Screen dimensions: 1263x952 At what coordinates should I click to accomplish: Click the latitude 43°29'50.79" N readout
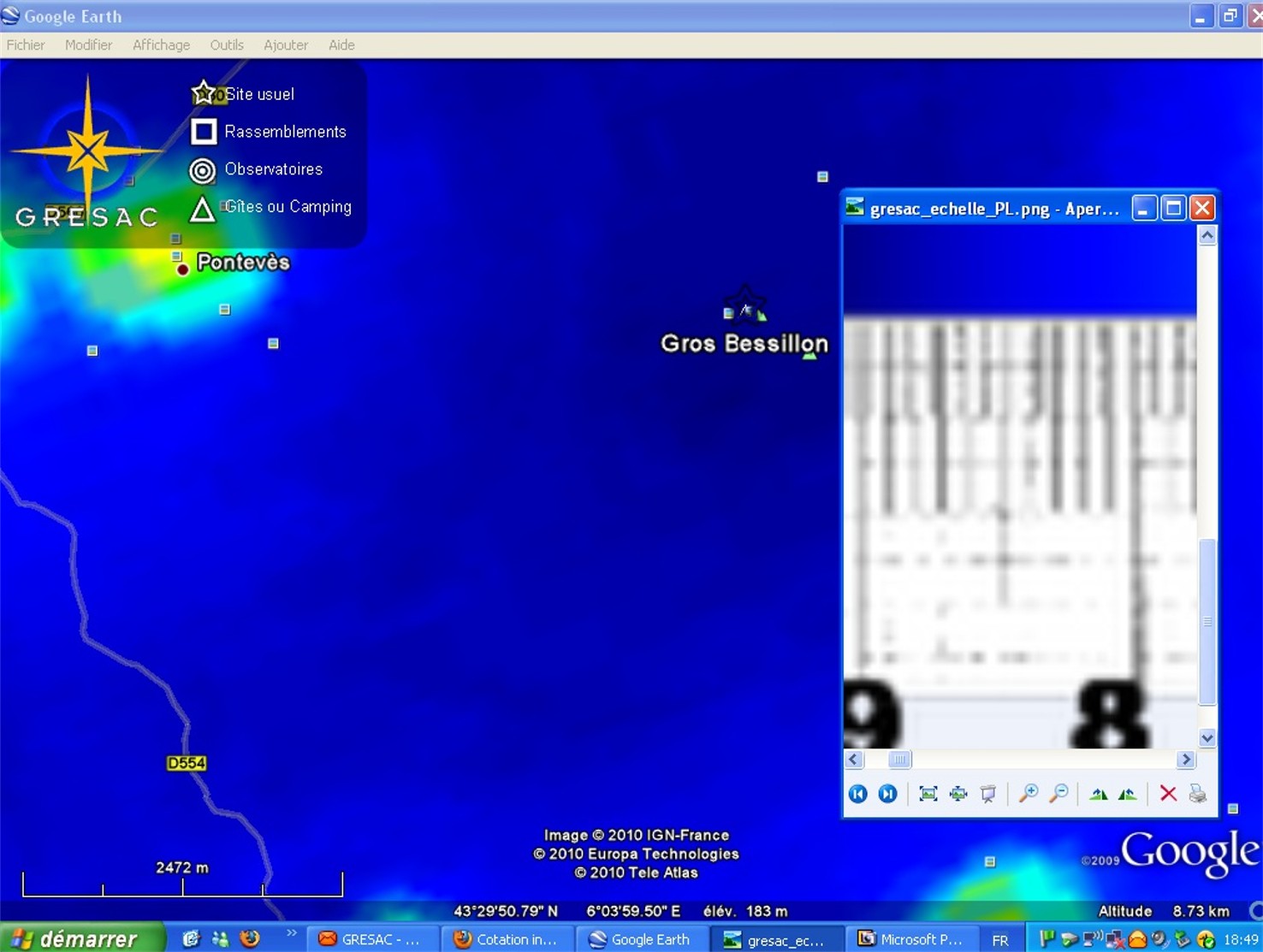pos(506,911)
